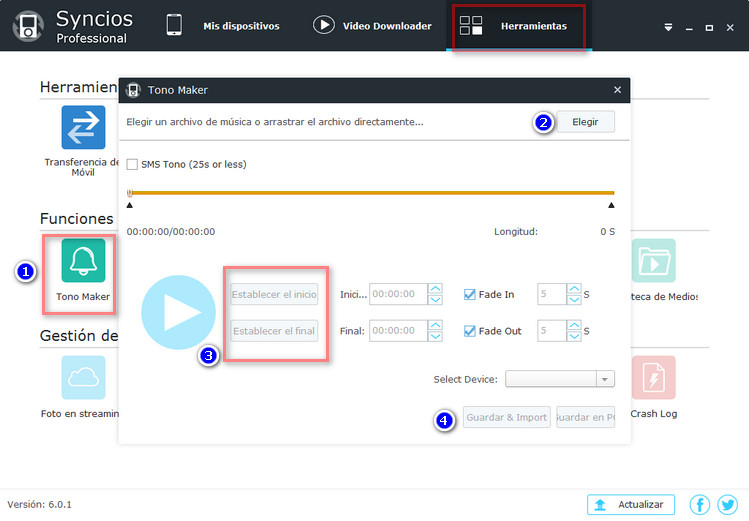Viewport: 749px width, 521px height.
Task: Click Establecer el inicio button
Action: click(x=274, y=294)
